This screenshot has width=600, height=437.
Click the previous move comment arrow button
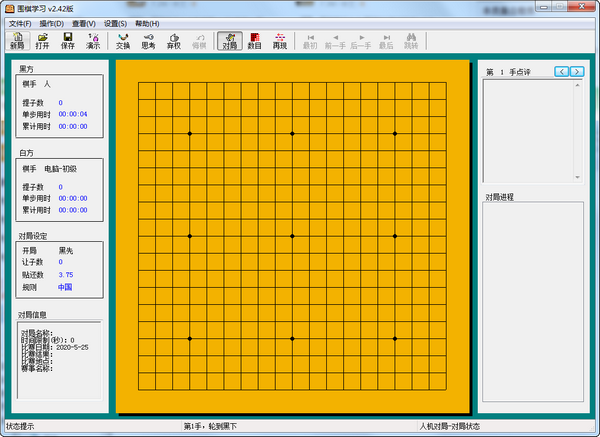click(561, 71)
